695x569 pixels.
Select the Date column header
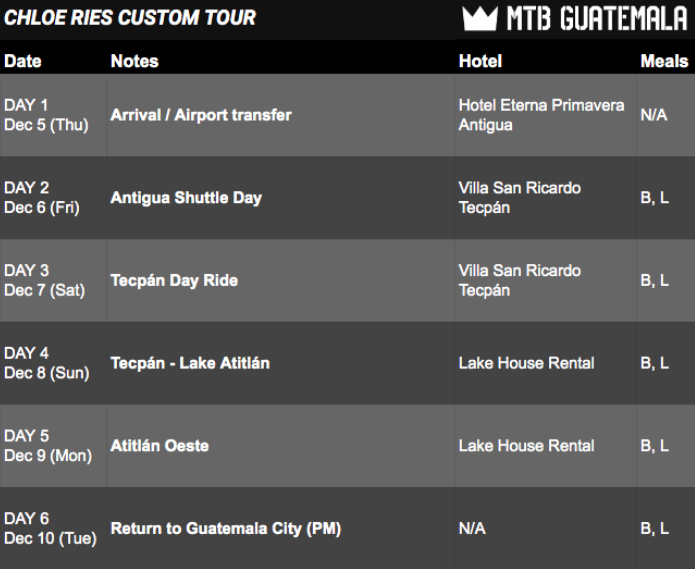point(23,61)
